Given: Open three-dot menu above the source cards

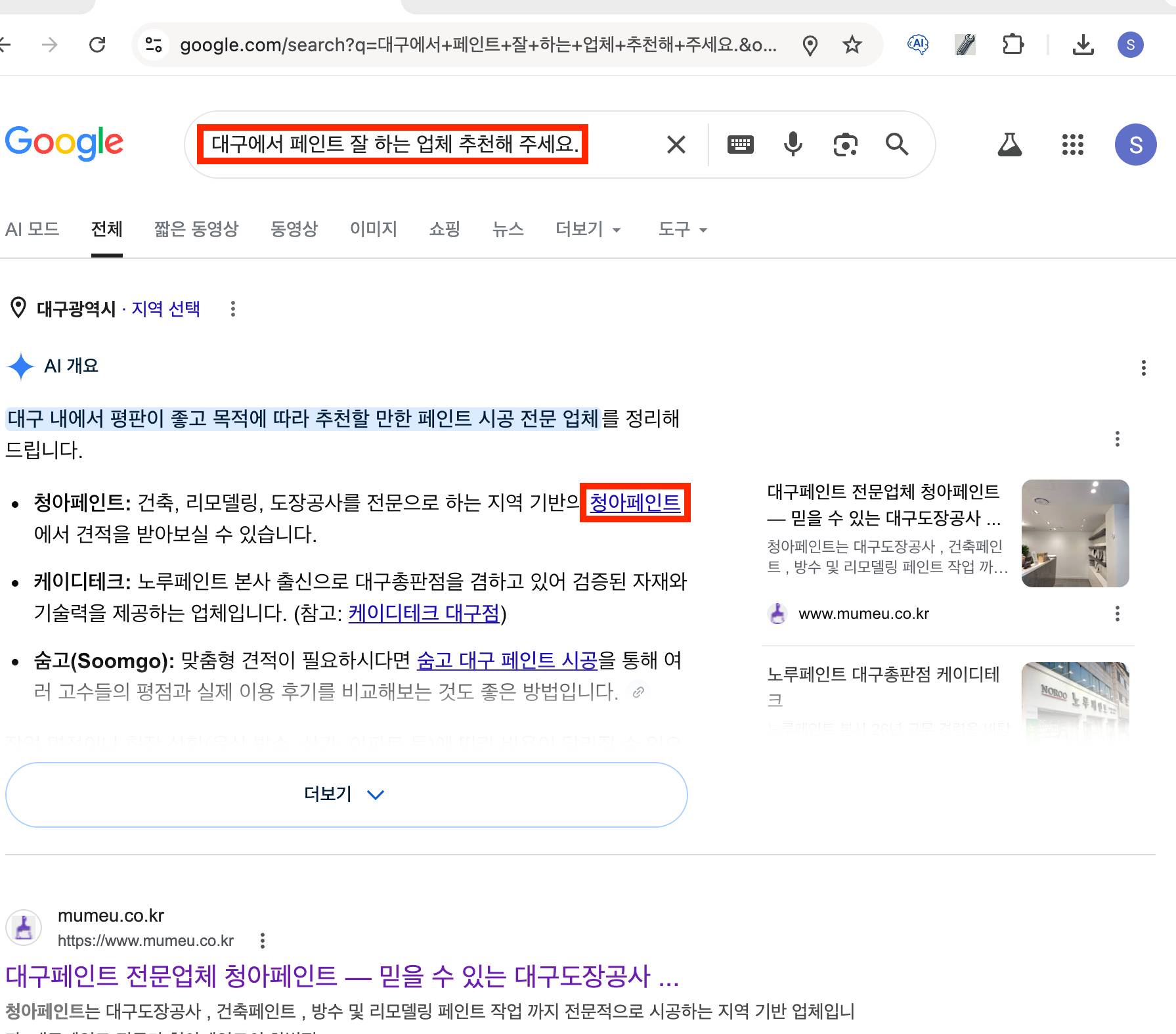Looking at the screenshot, I should [x=1117, y=439].
